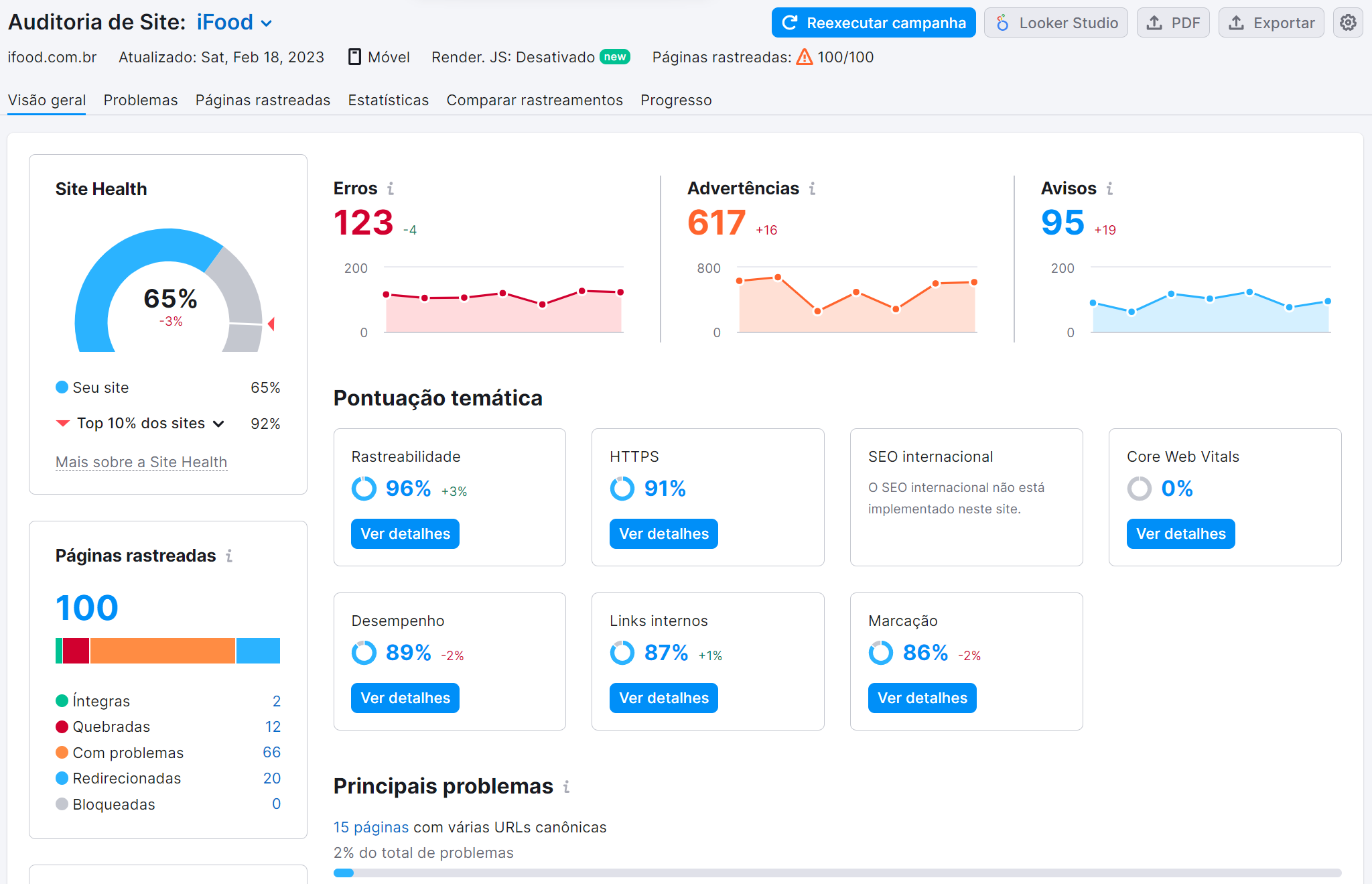Click the info icon next to Avisos

coord(1109,189)
